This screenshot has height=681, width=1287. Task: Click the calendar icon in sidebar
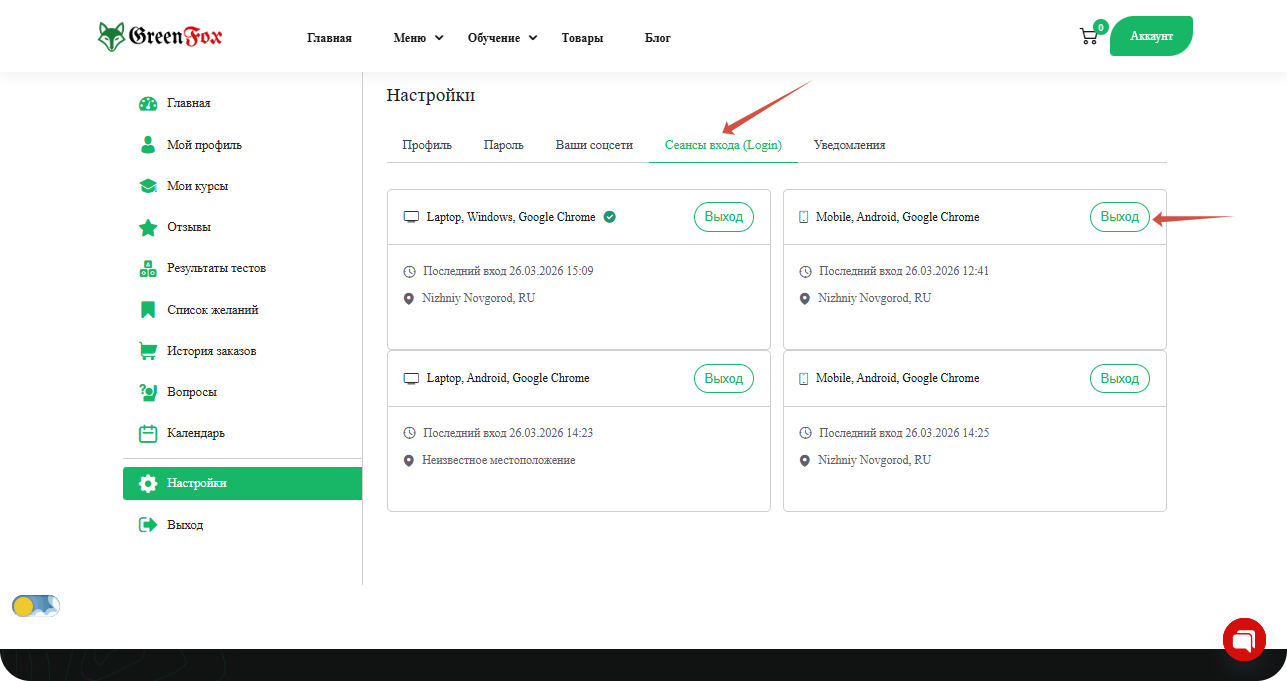coord(148,434)
